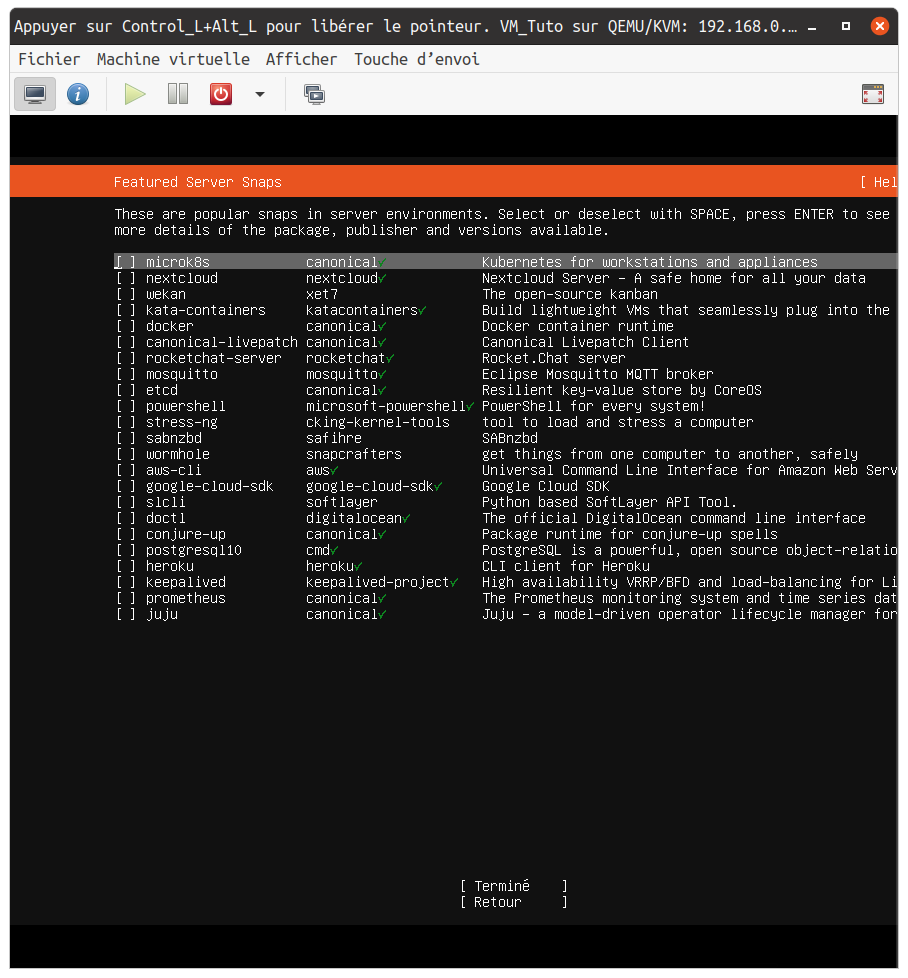Open the Touche d'envoi menu
Screen dimensions: 908x978
click(x=416, y=59)
